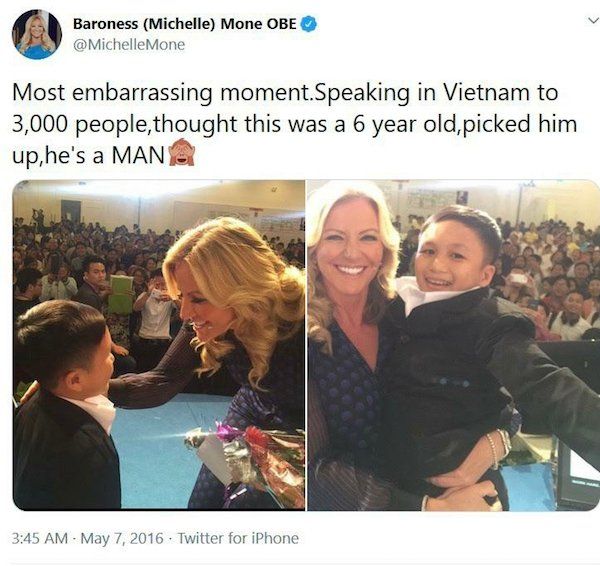Viewport: 600px width, 566px height.
Task: Expand the tweet options chevron
Action: coord(593,20)
